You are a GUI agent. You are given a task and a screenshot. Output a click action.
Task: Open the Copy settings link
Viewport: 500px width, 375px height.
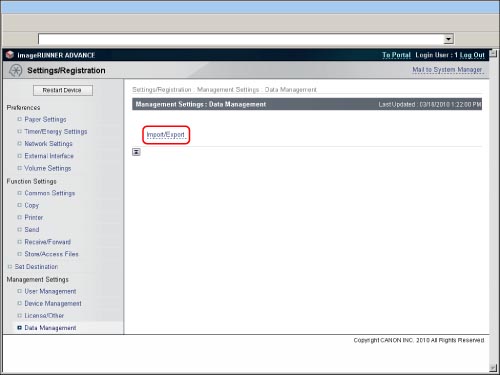pyautogui.click(x=32, y=205)
